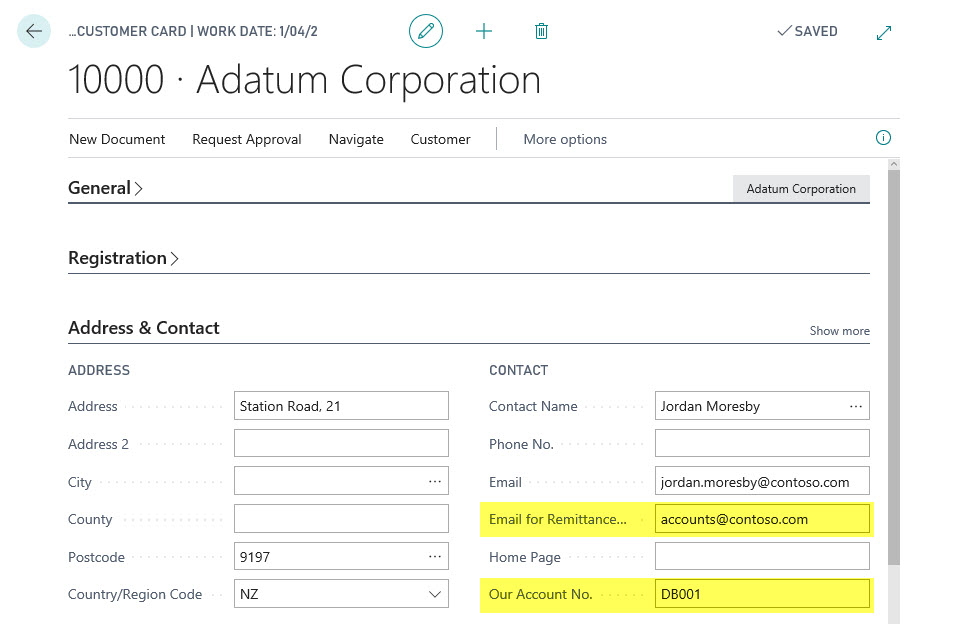Screen dimensions: 967x624
Task: Expand the Registration section
Action: (x=123, y=258)
